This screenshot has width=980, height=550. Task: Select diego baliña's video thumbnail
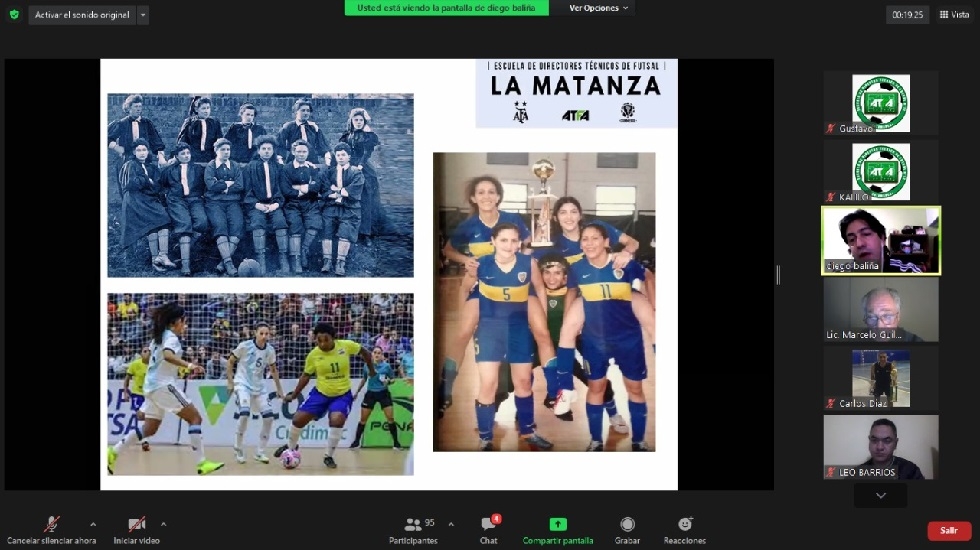point(881,240)
